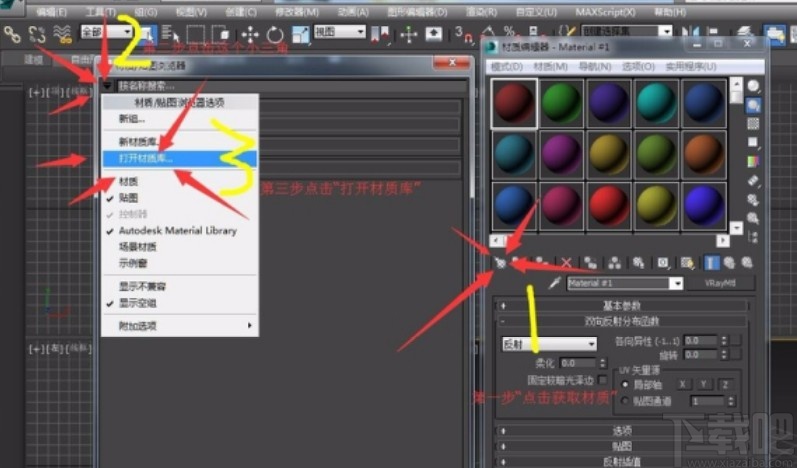Open the 工具(T) menu
This screenshot has width=797, height=468.
click(x=100, y=12)
